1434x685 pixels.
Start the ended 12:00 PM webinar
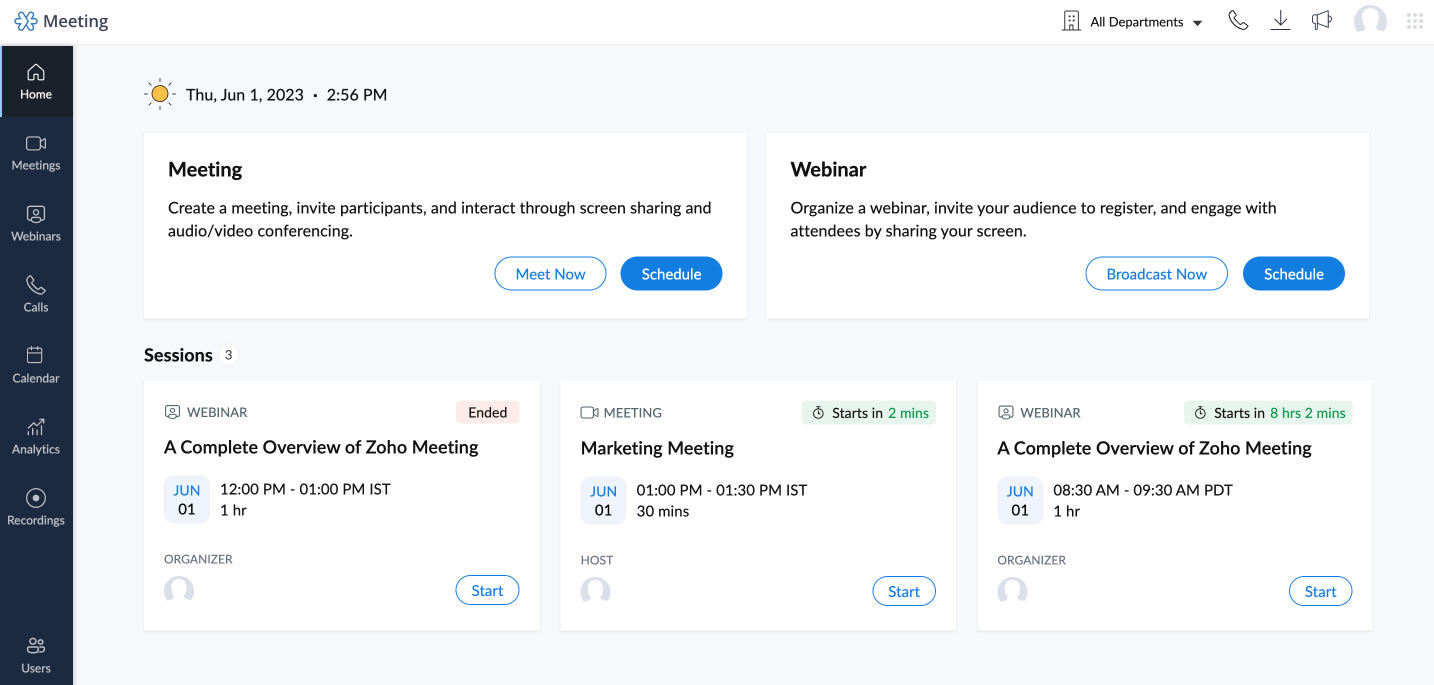(487, 590)
